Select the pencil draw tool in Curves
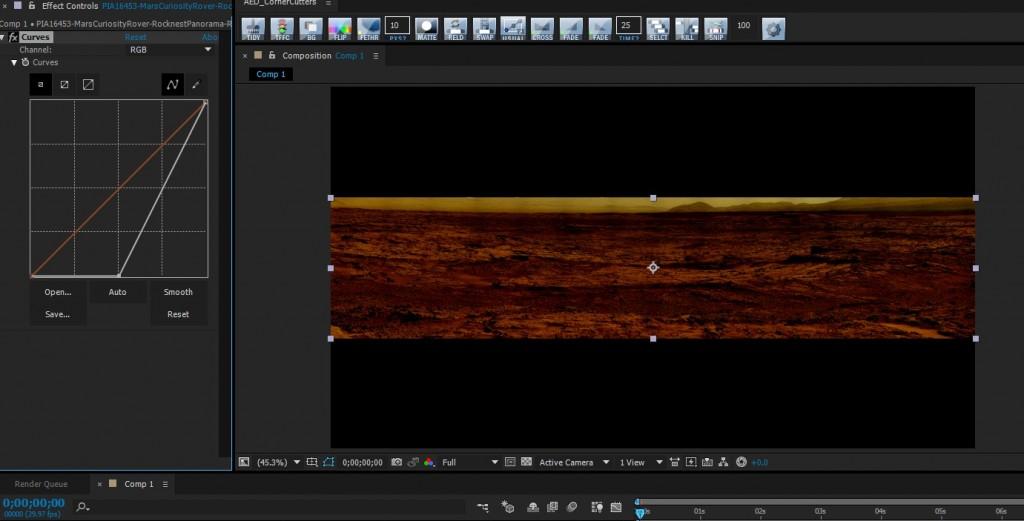This screenshot has width=1024, height=521. [x=196, y=85]
